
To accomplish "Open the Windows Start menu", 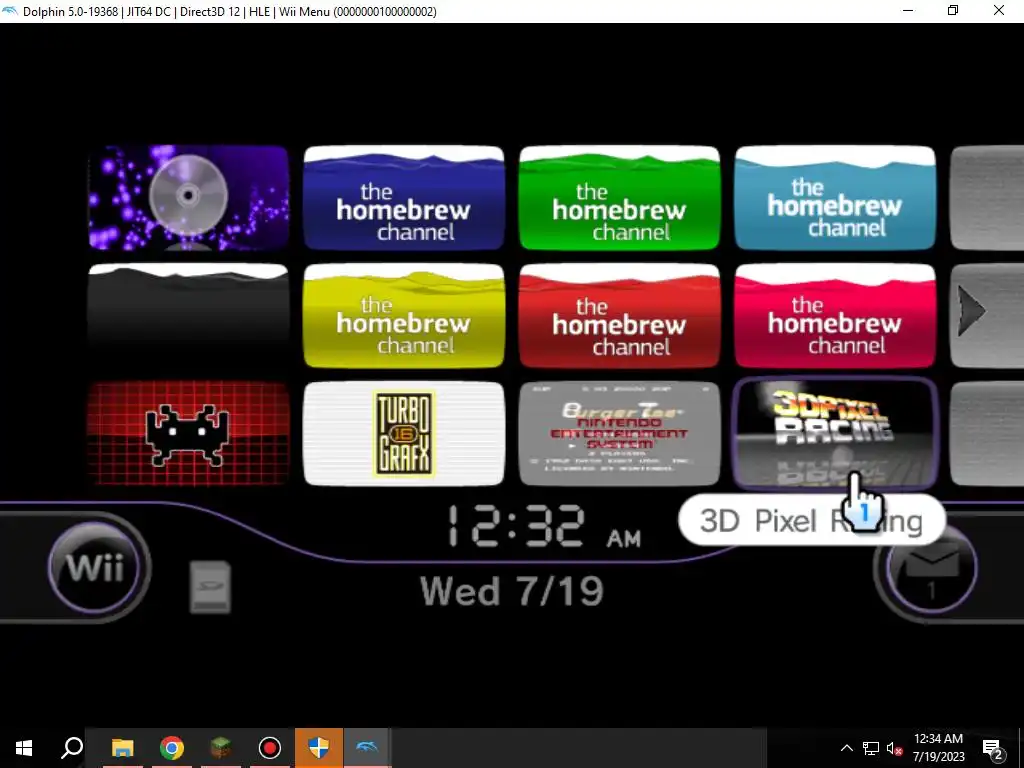I will tap(24, 748).
